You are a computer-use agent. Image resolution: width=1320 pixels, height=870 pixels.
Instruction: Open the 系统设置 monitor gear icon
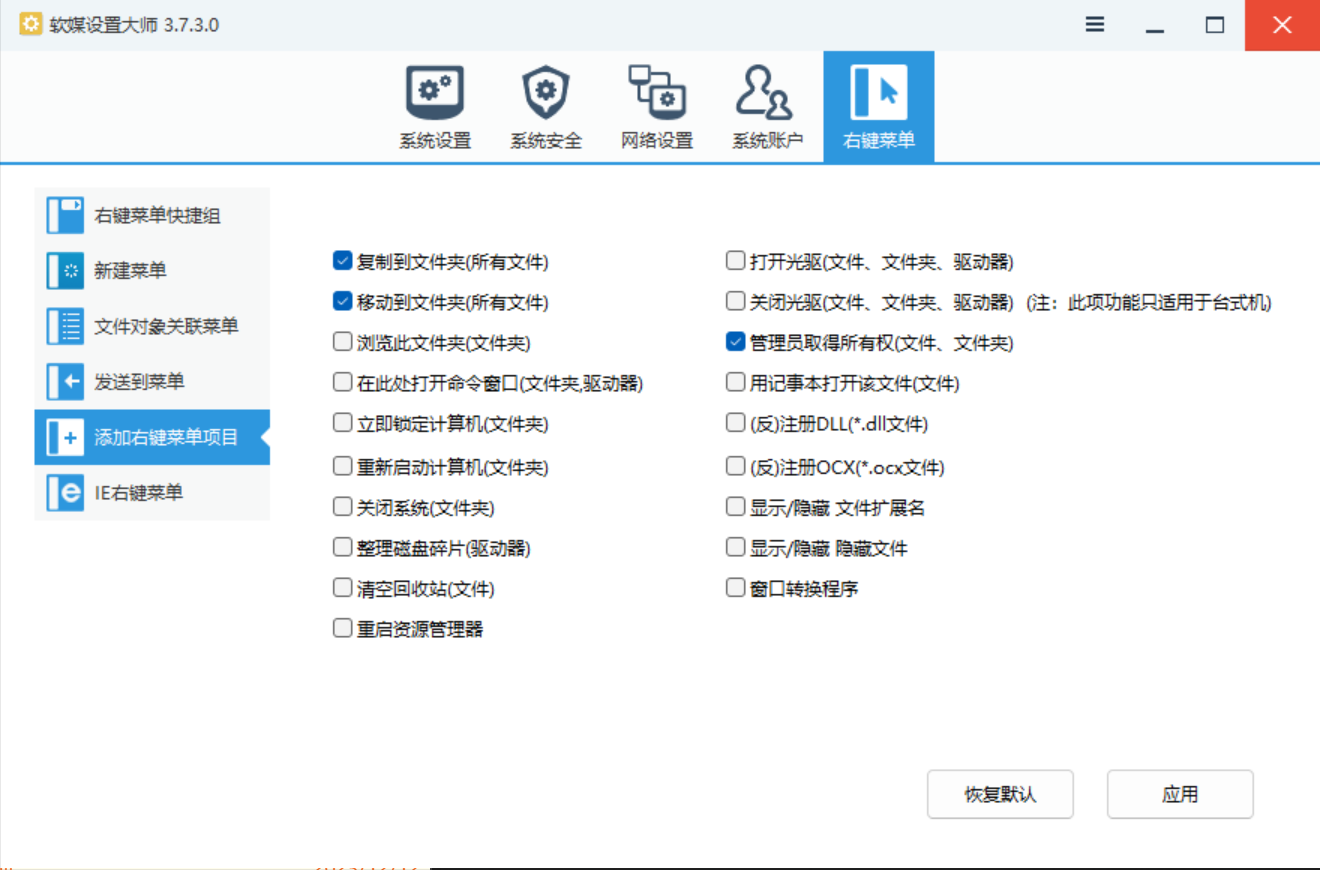434,92
